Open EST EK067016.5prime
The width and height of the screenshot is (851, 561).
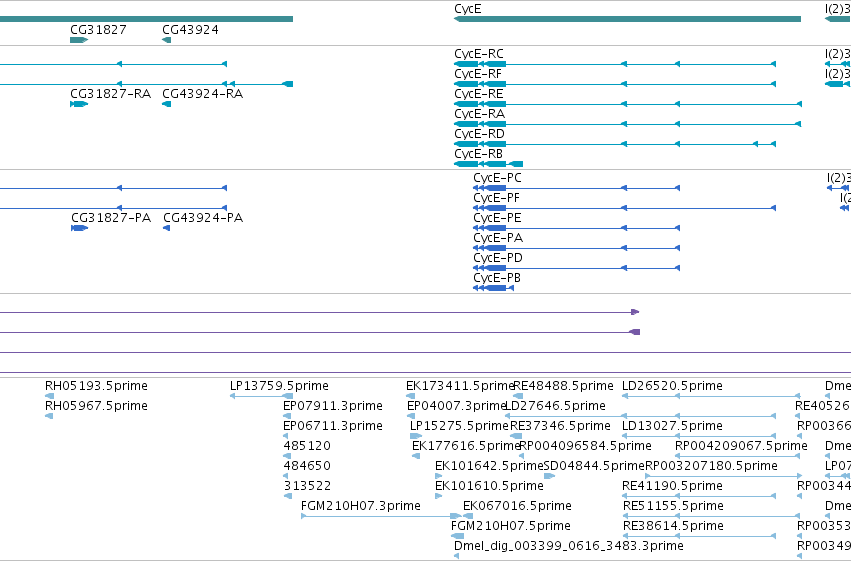pos(517,506)
